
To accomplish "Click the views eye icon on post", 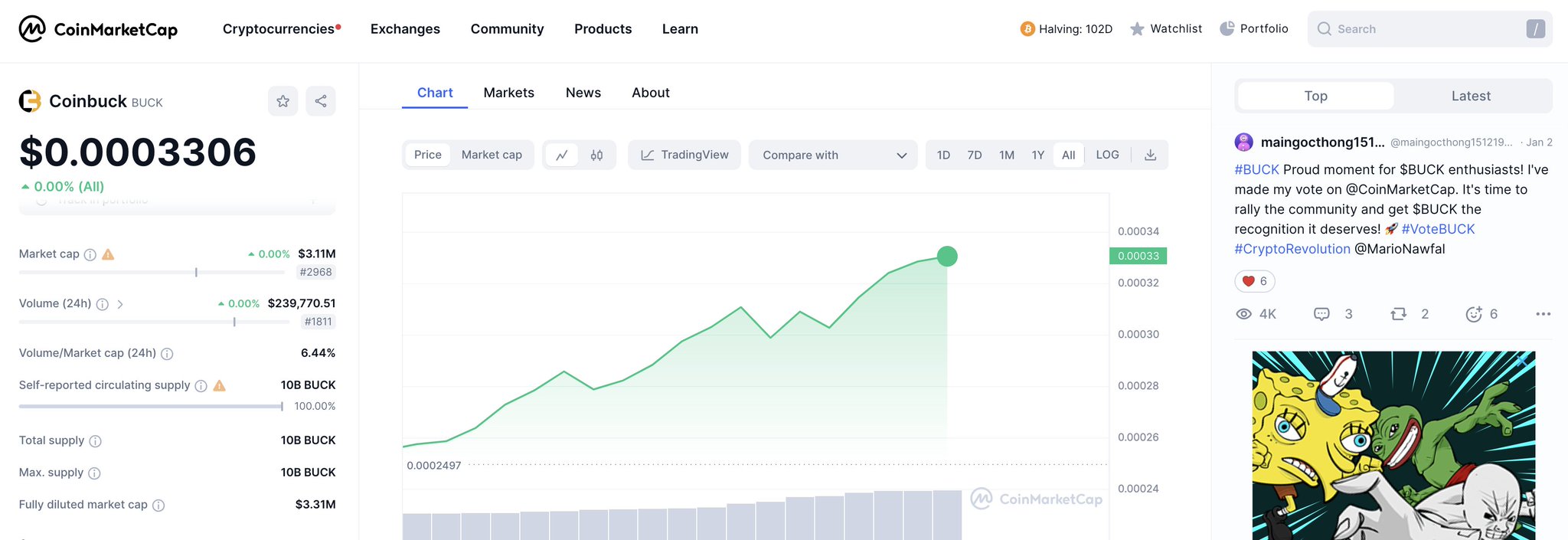I will coord(1243,314).
